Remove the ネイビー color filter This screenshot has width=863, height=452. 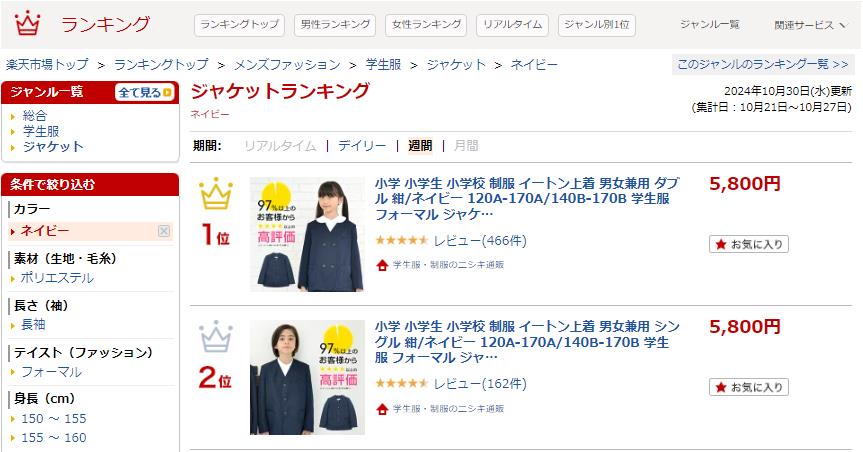pyautogui.click(x=164, y=231)
